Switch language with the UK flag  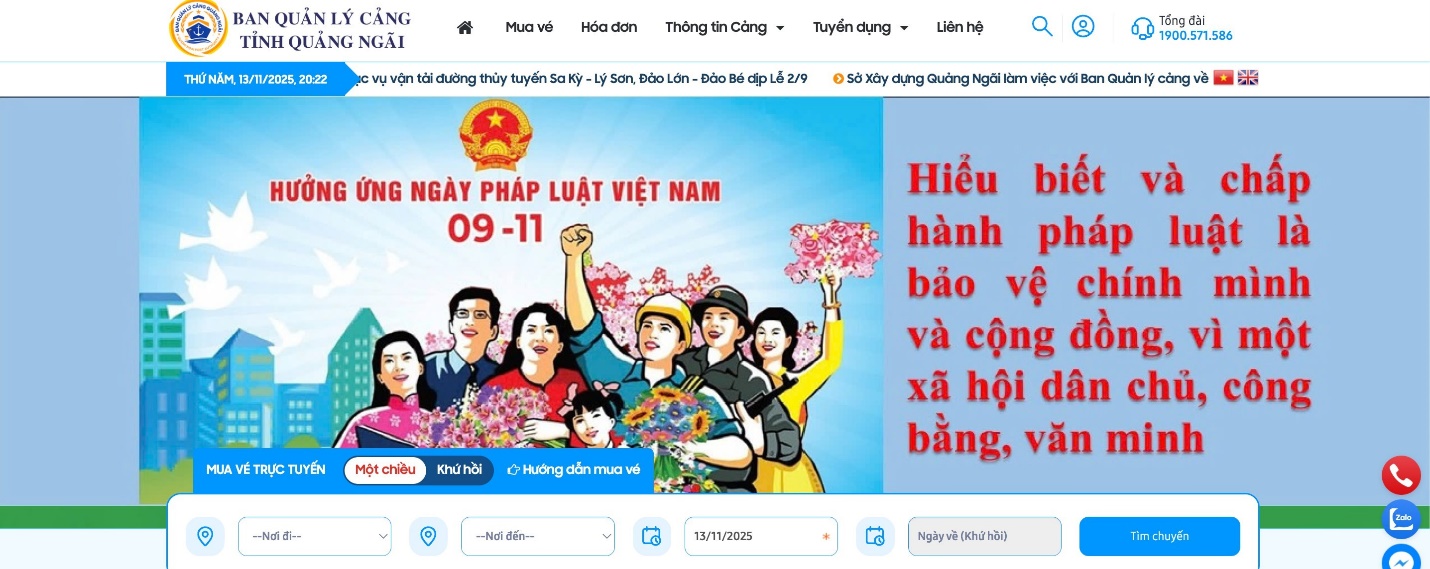tap(1248, 77)
